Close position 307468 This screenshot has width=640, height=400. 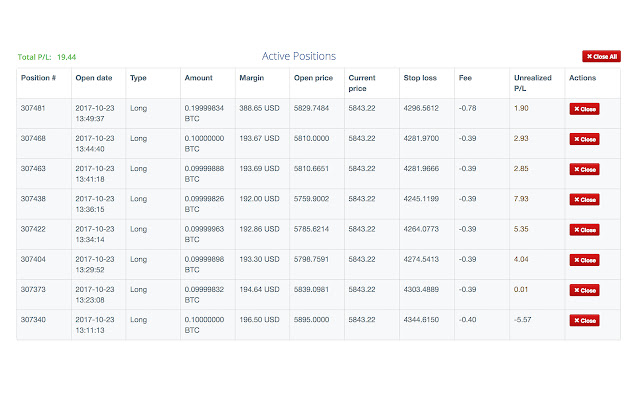[x=584, y=139]
